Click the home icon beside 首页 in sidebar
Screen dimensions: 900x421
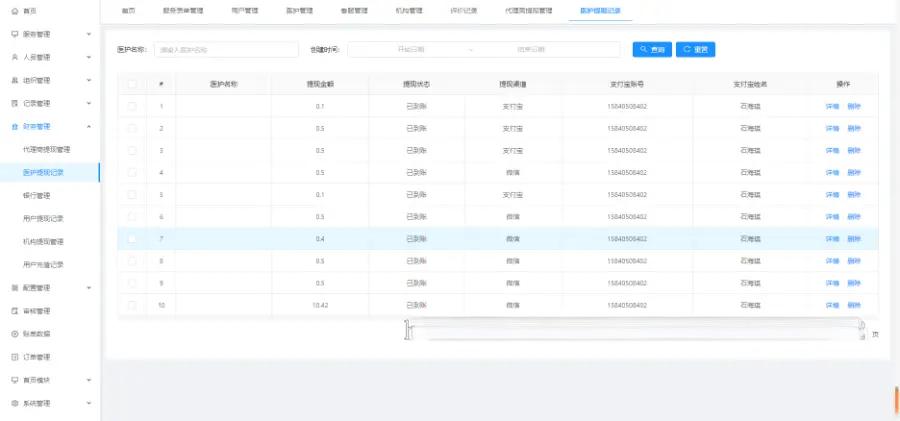pyautogui.click(x=15, y=11)
